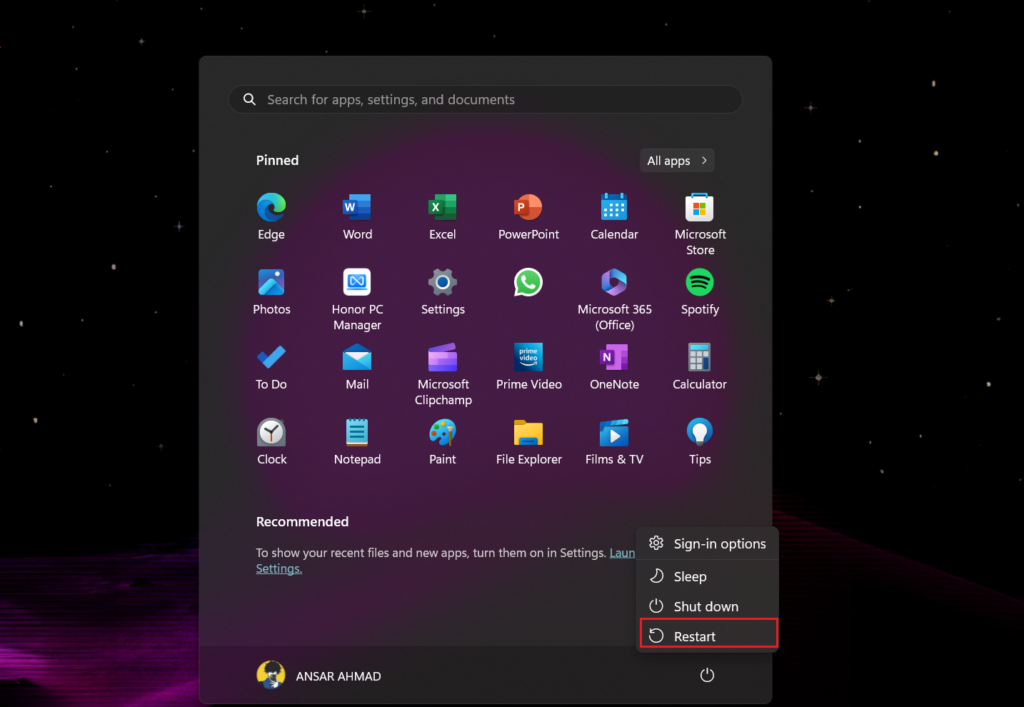Open the Calendar app

click(x=614, y=208)
